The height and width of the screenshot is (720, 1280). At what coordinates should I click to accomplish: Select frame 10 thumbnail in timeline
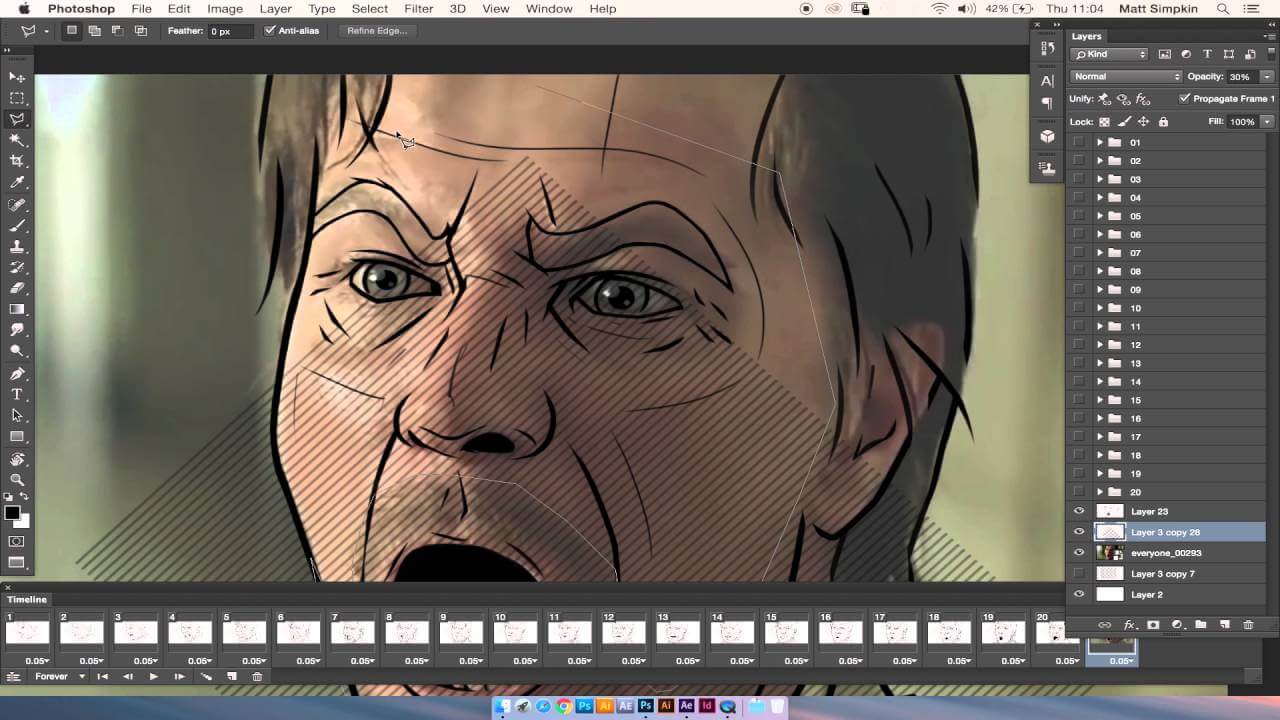[515, 632]
